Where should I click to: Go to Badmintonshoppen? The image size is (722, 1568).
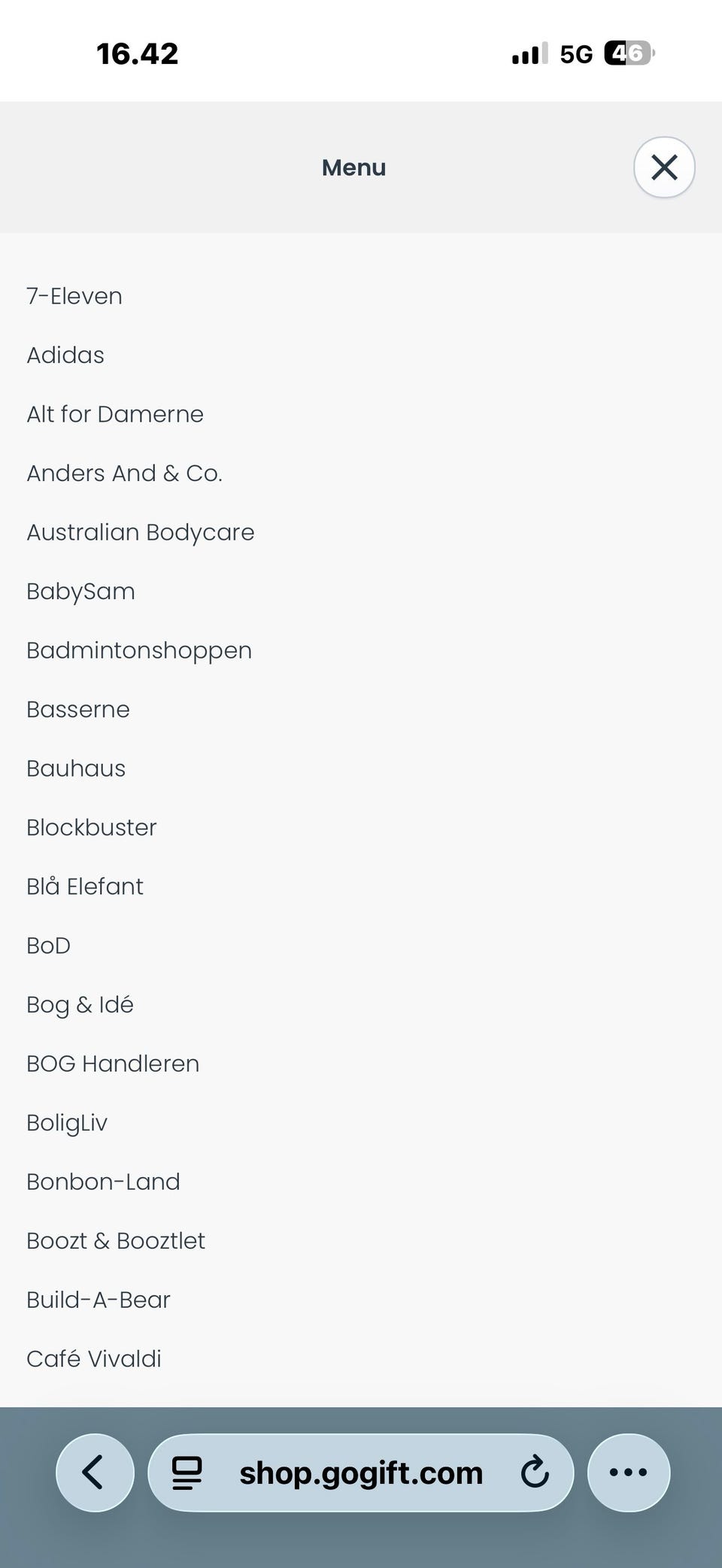[139, 650]
